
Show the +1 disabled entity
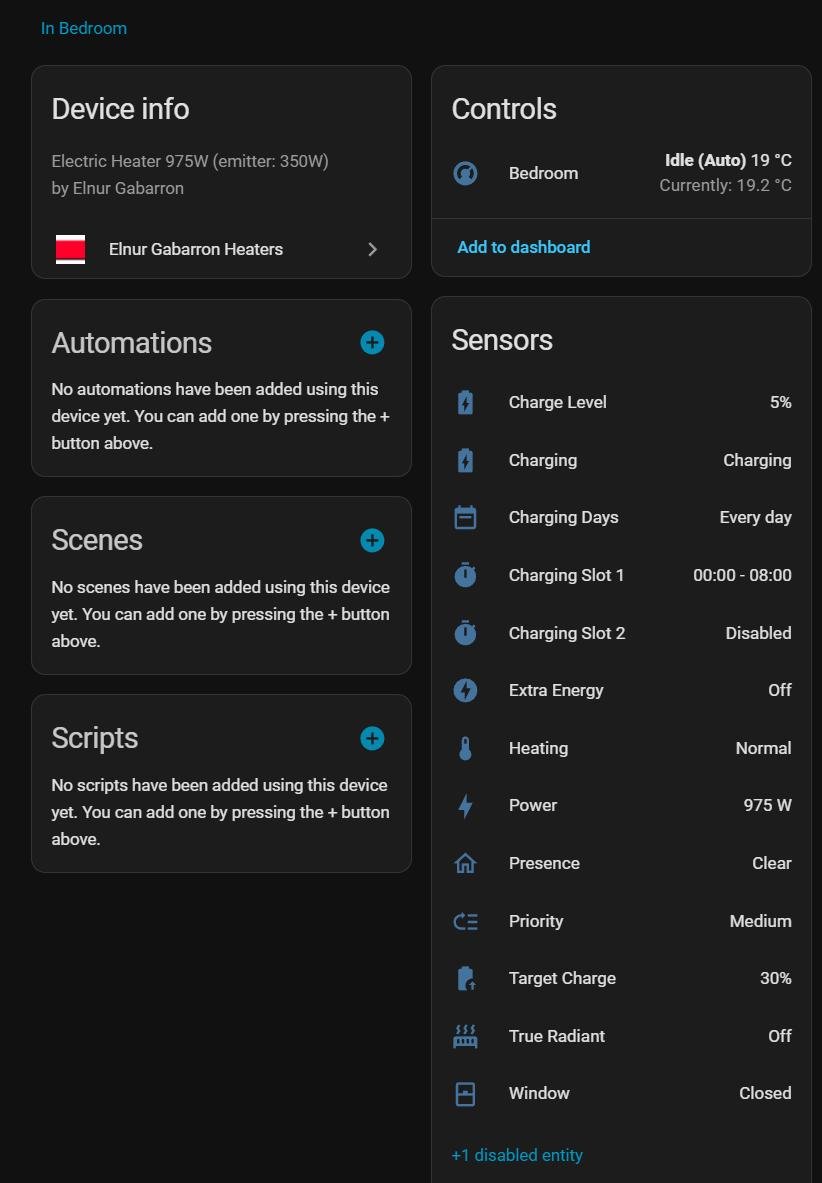tap(517, 1155)
